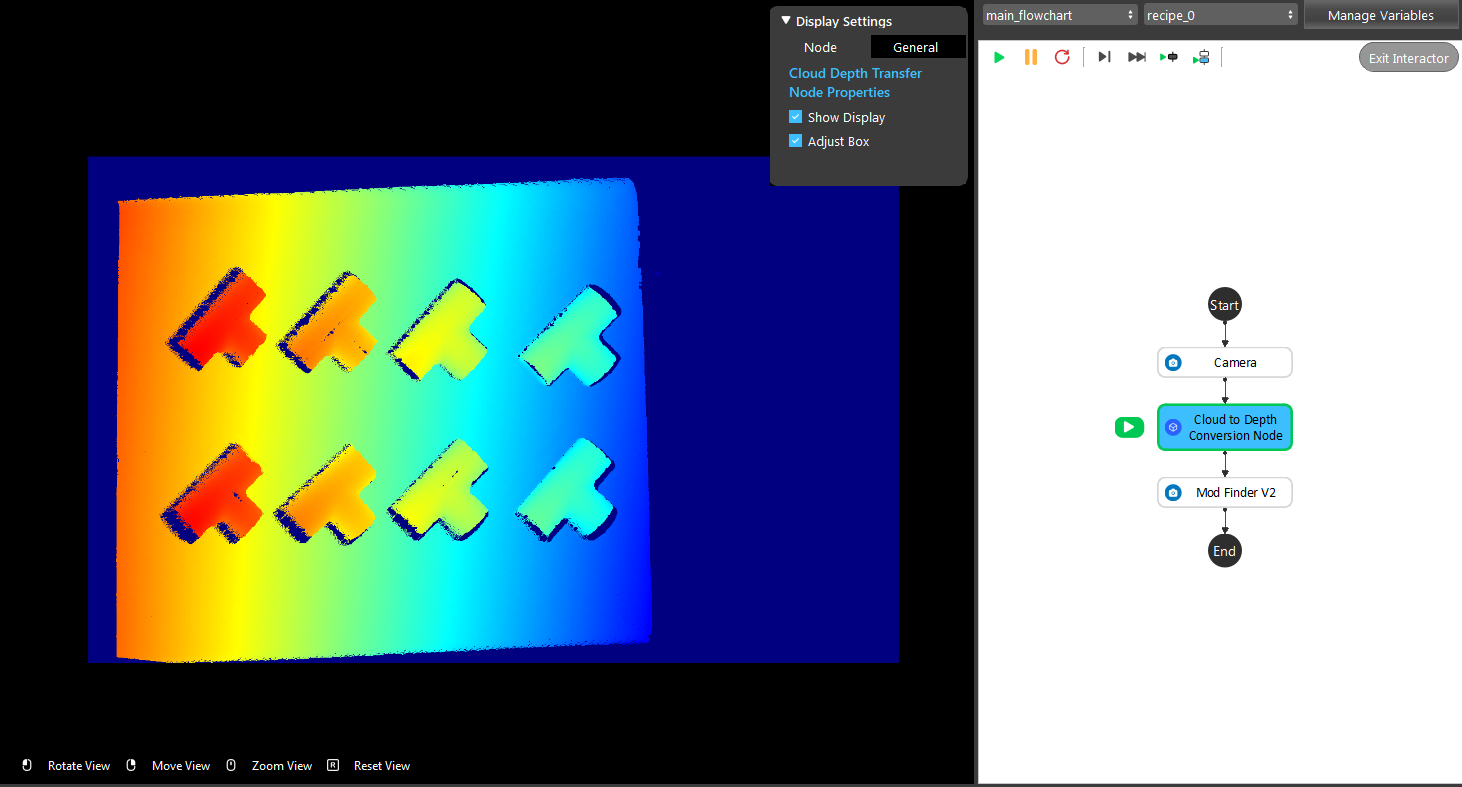The image size is (1462, 787).
Task: Click the red reset/reload icon
Action: [1062, 57]
